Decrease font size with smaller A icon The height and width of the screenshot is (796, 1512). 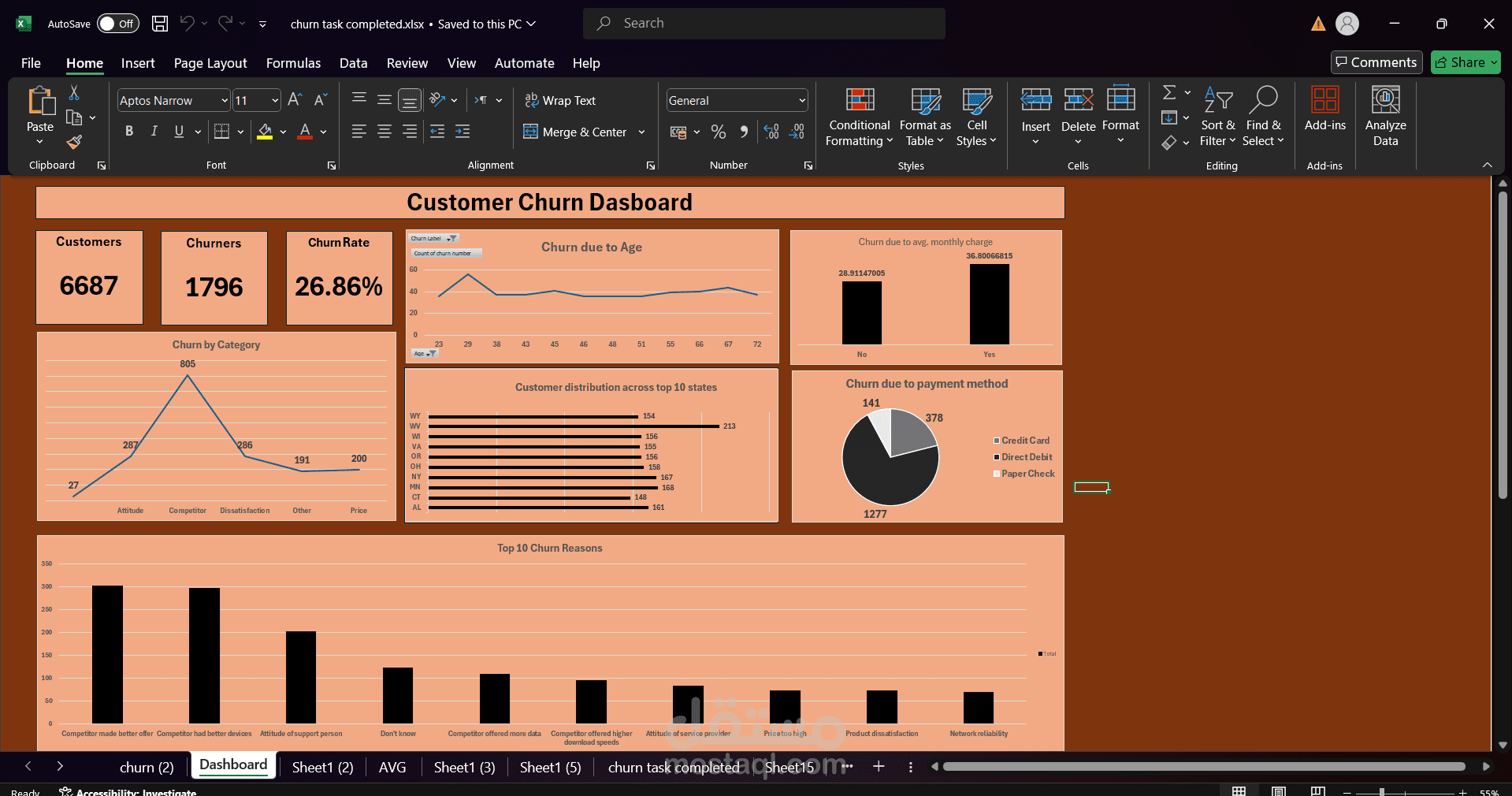[x=320, y=100]
